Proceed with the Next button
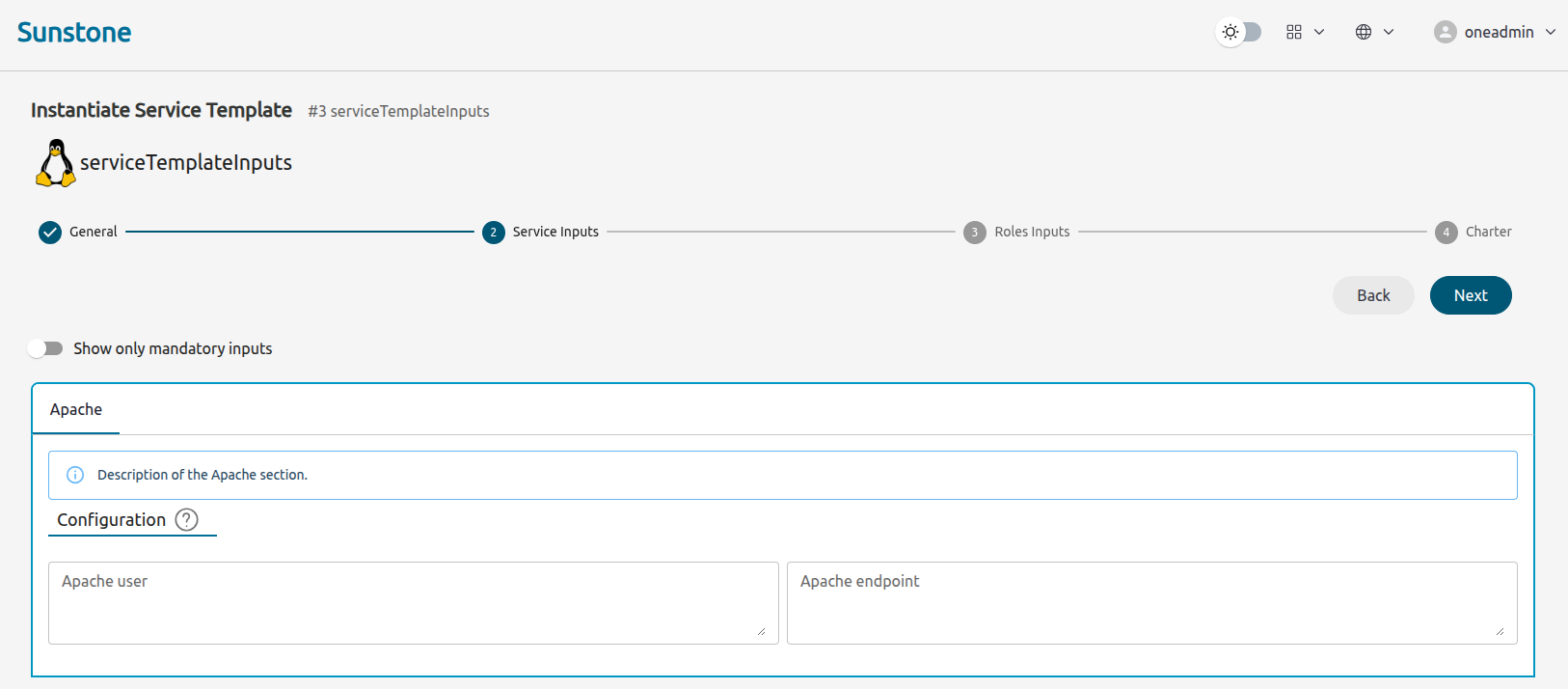 click(x=1471, y=295)
